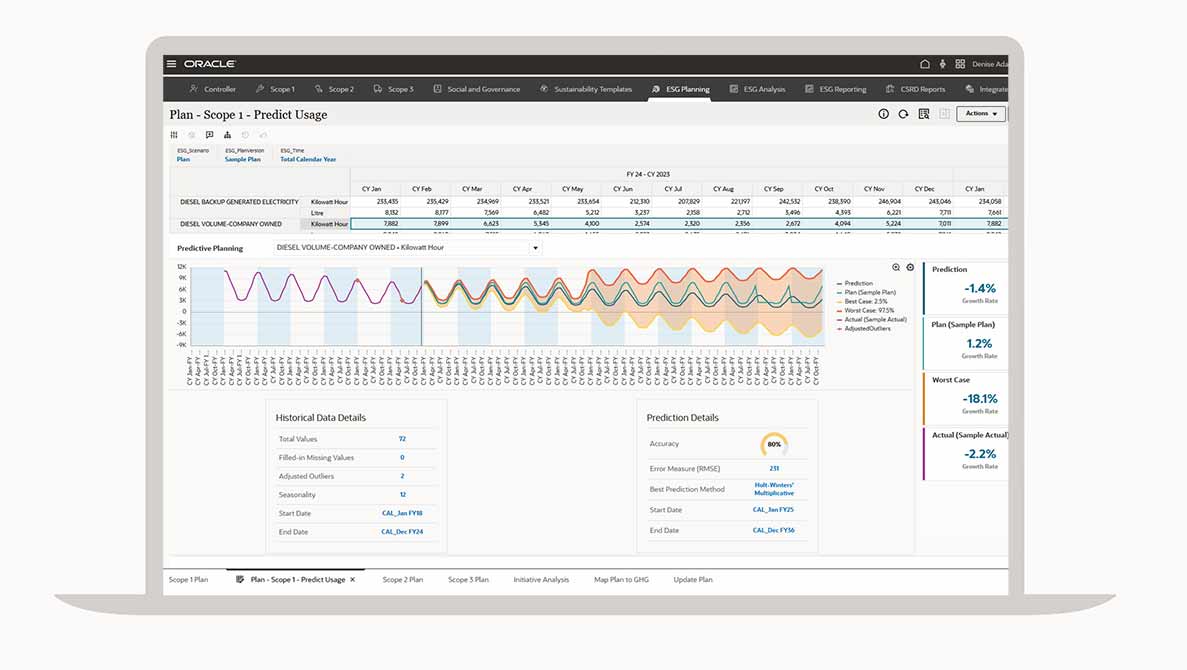Open the form information icon
Screen dimensions: 1187x670
884,114
